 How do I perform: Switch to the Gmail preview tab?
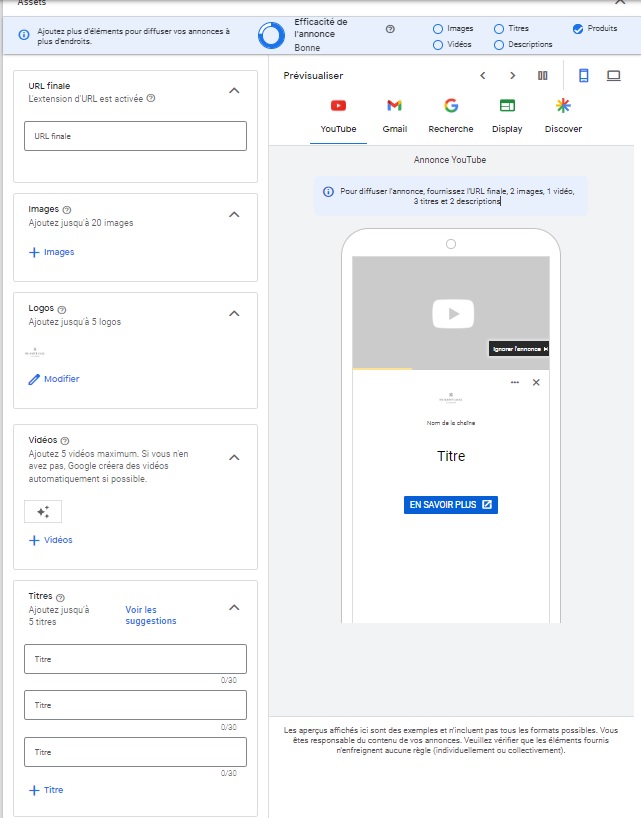(x=394, y=117)
